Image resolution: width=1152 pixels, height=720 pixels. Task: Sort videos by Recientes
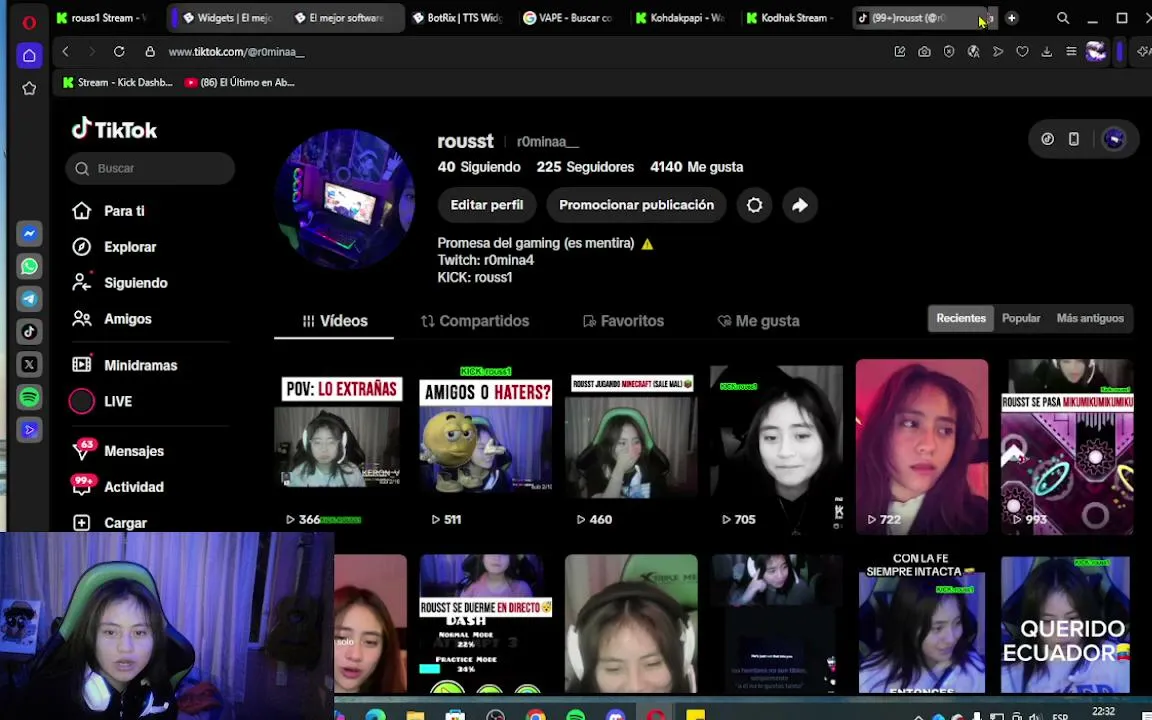[x=960, y=318]
